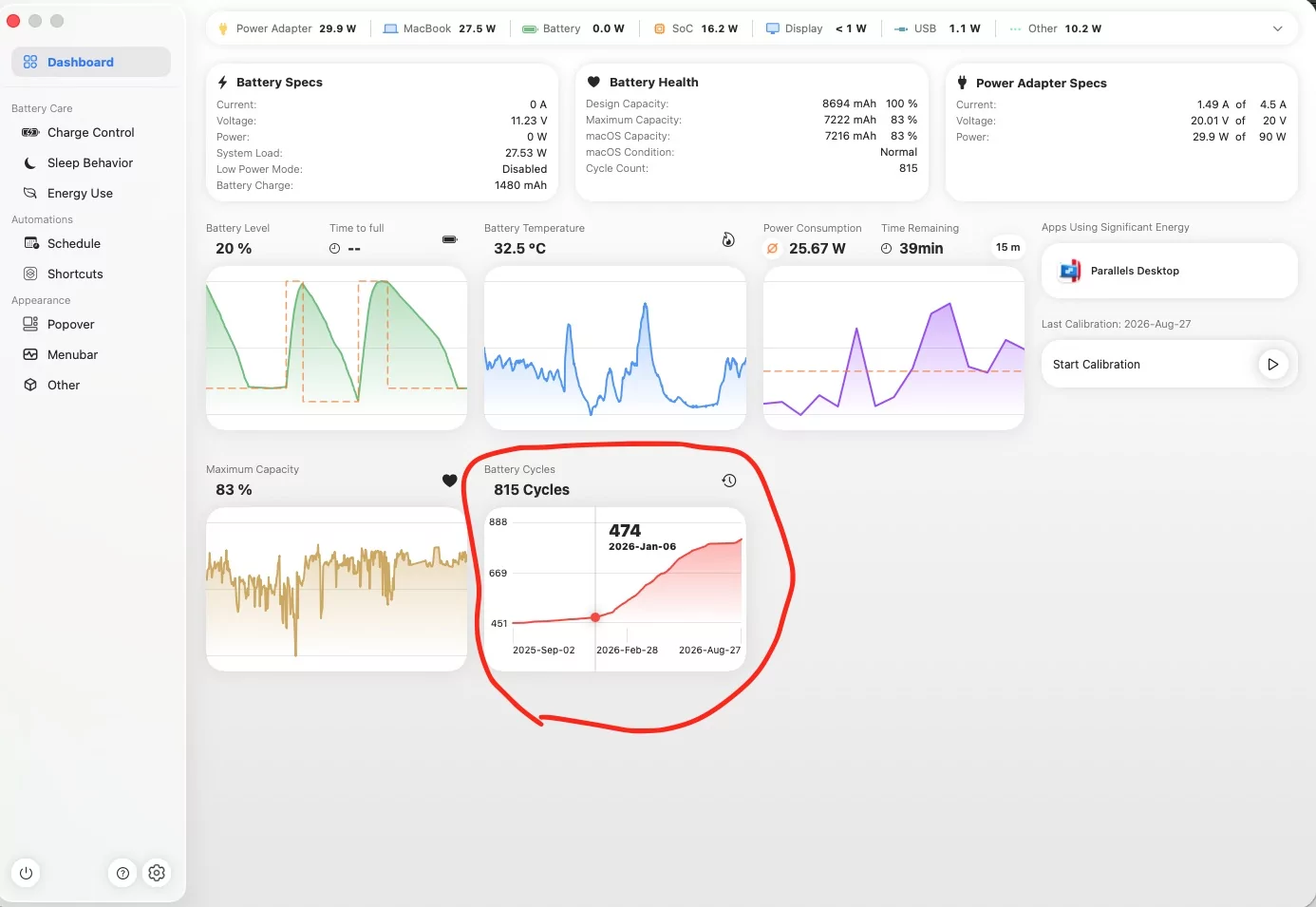The height and width of the screenshot is (907, 1316).
Task: Open the help question mark icon
Action: (x=122, y=873)
